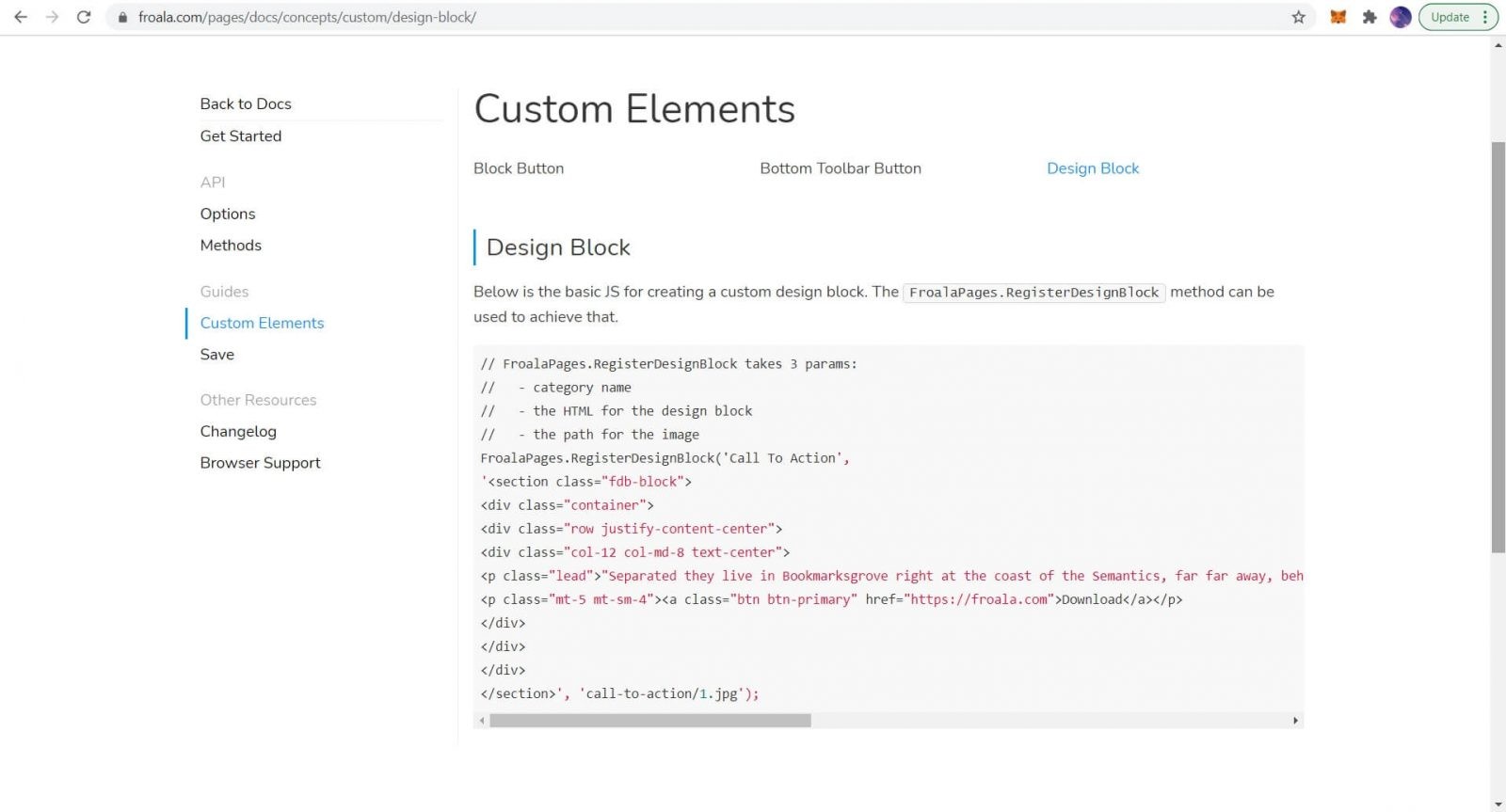Open the Changelog link in sidebar
This screenshot has width=1506, height=812.
click(x=238, y=431)
